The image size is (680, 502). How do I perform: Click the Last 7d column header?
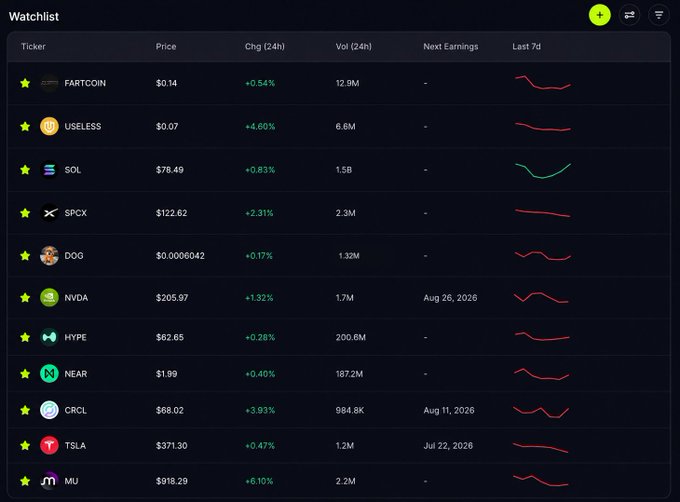[526, 46]
